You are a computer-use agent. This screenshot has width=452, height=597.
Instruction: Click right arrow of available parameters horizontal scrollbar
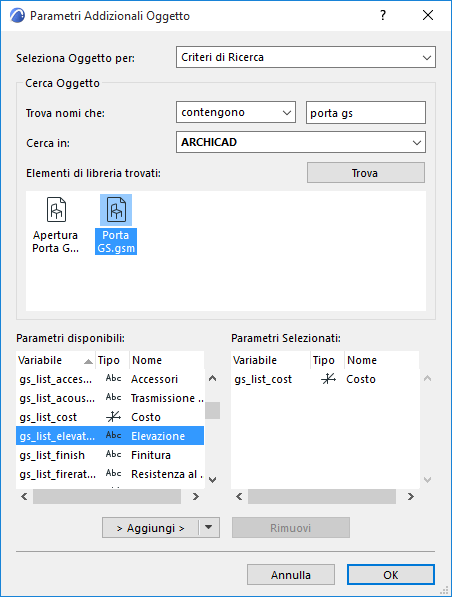pos(196,496)
